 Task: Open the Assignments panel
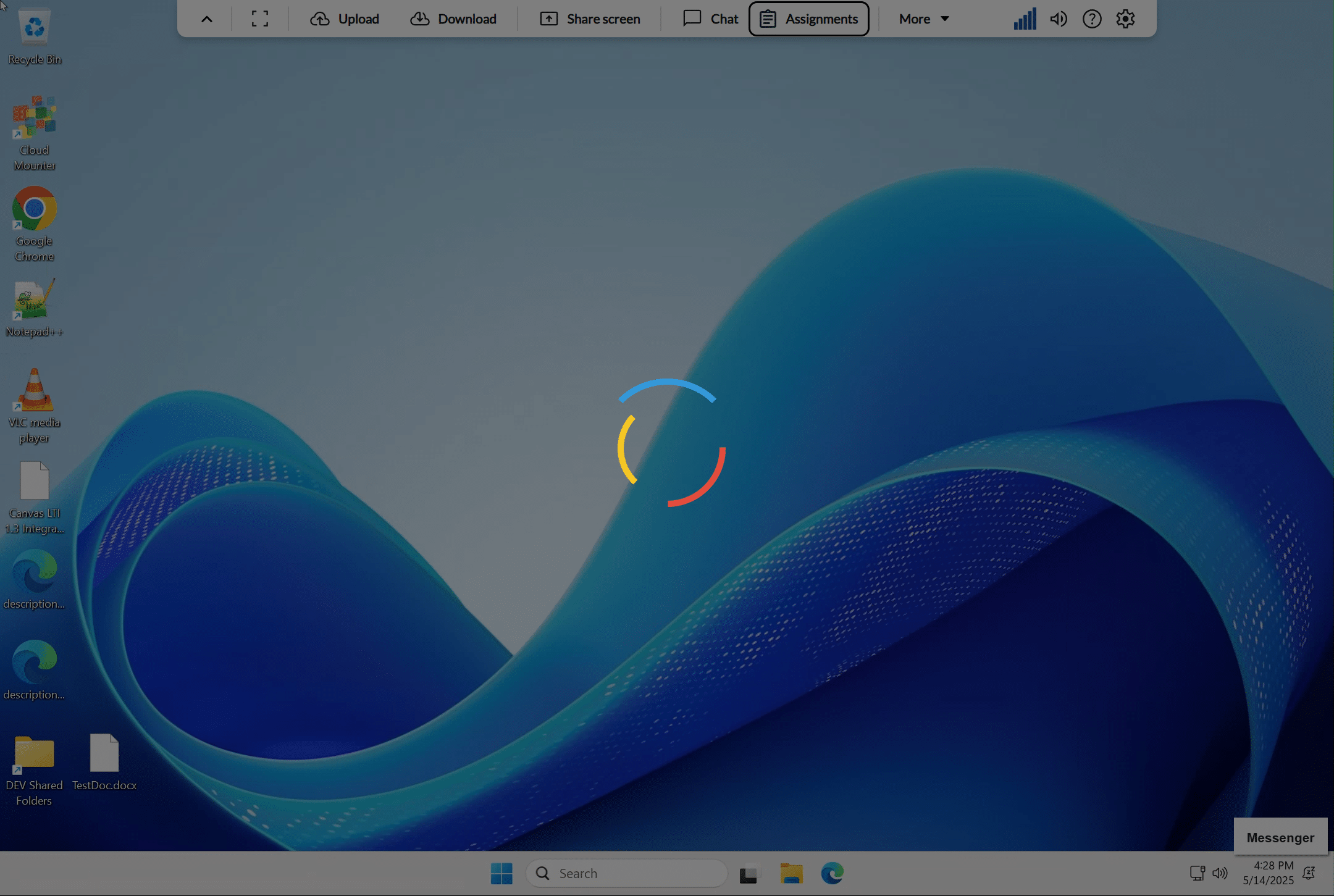808,19
